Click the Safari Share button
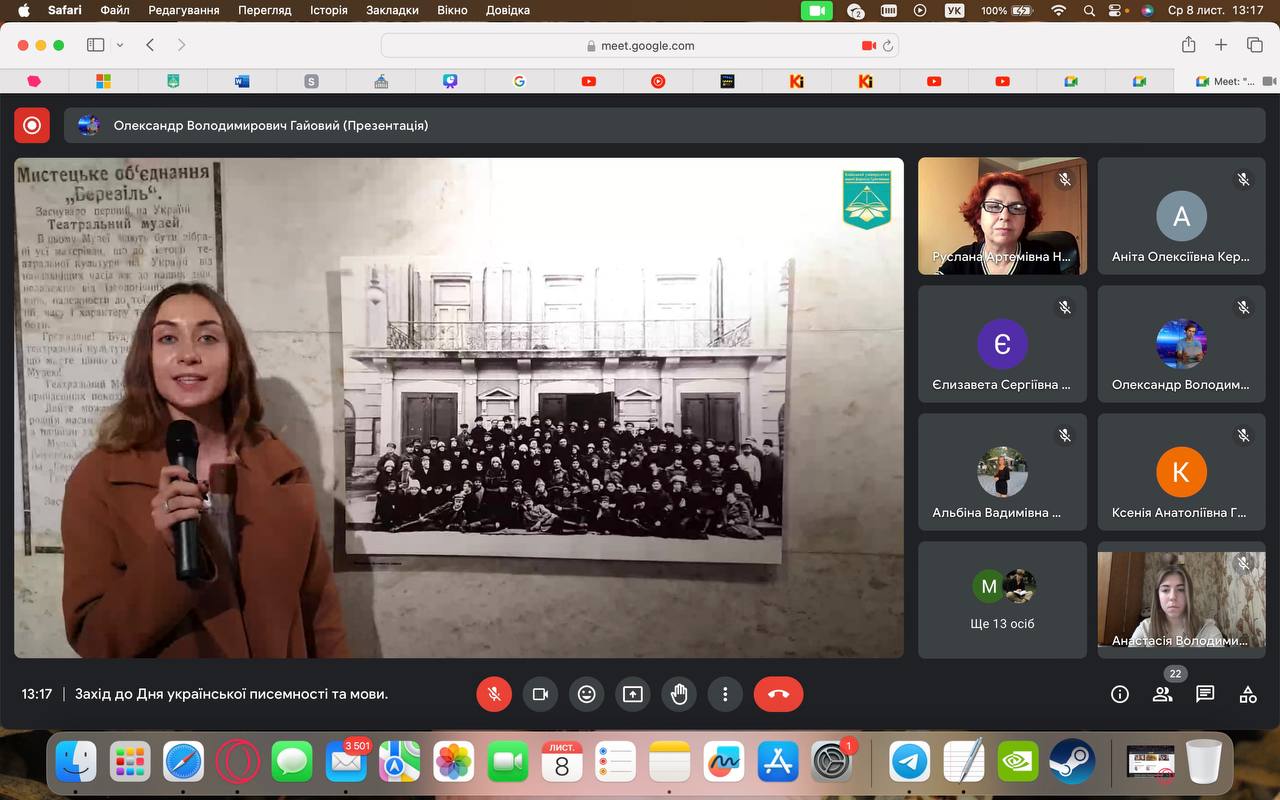1280x800 pixels. 1188,45
